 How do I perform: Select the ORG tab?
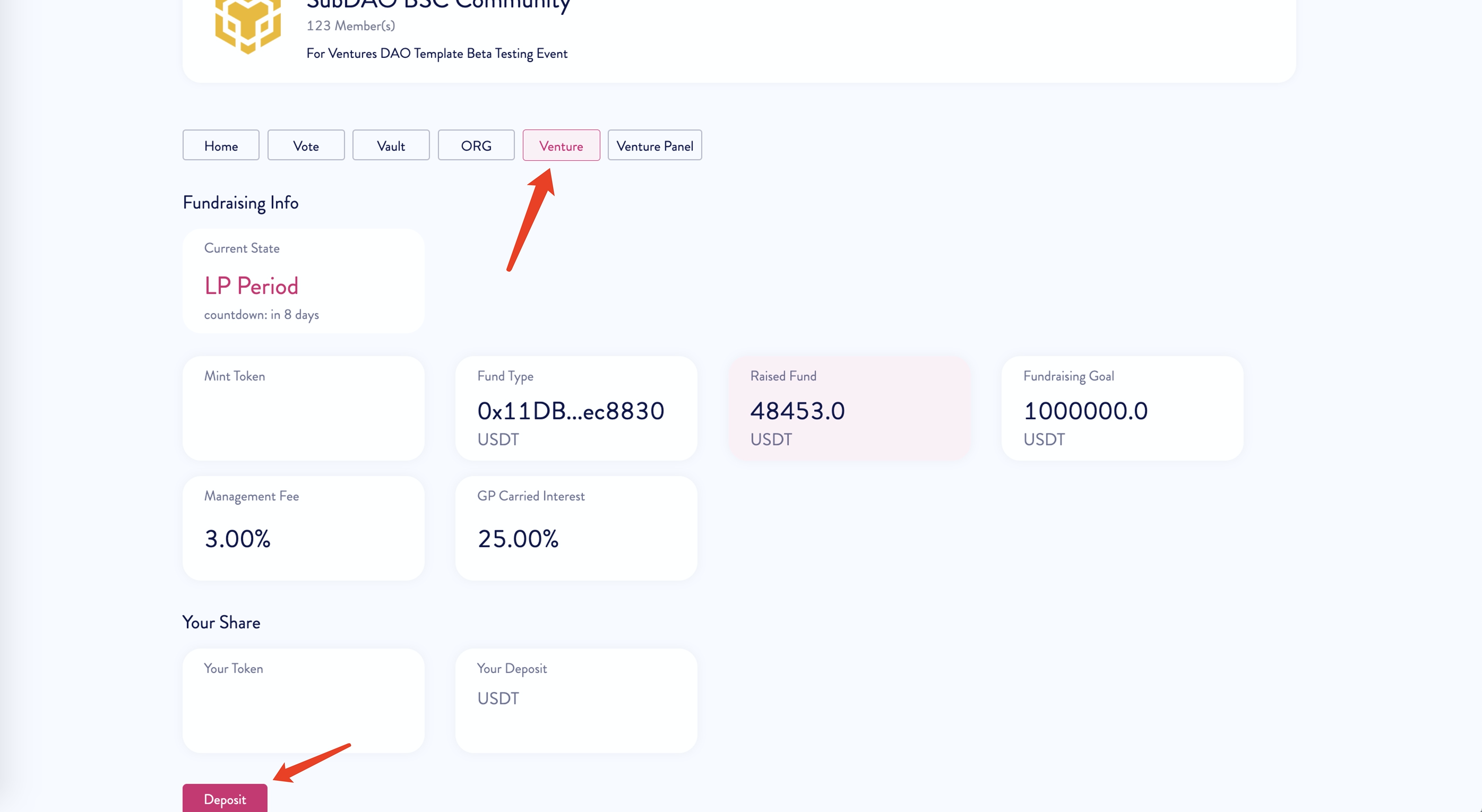(476, 145)
